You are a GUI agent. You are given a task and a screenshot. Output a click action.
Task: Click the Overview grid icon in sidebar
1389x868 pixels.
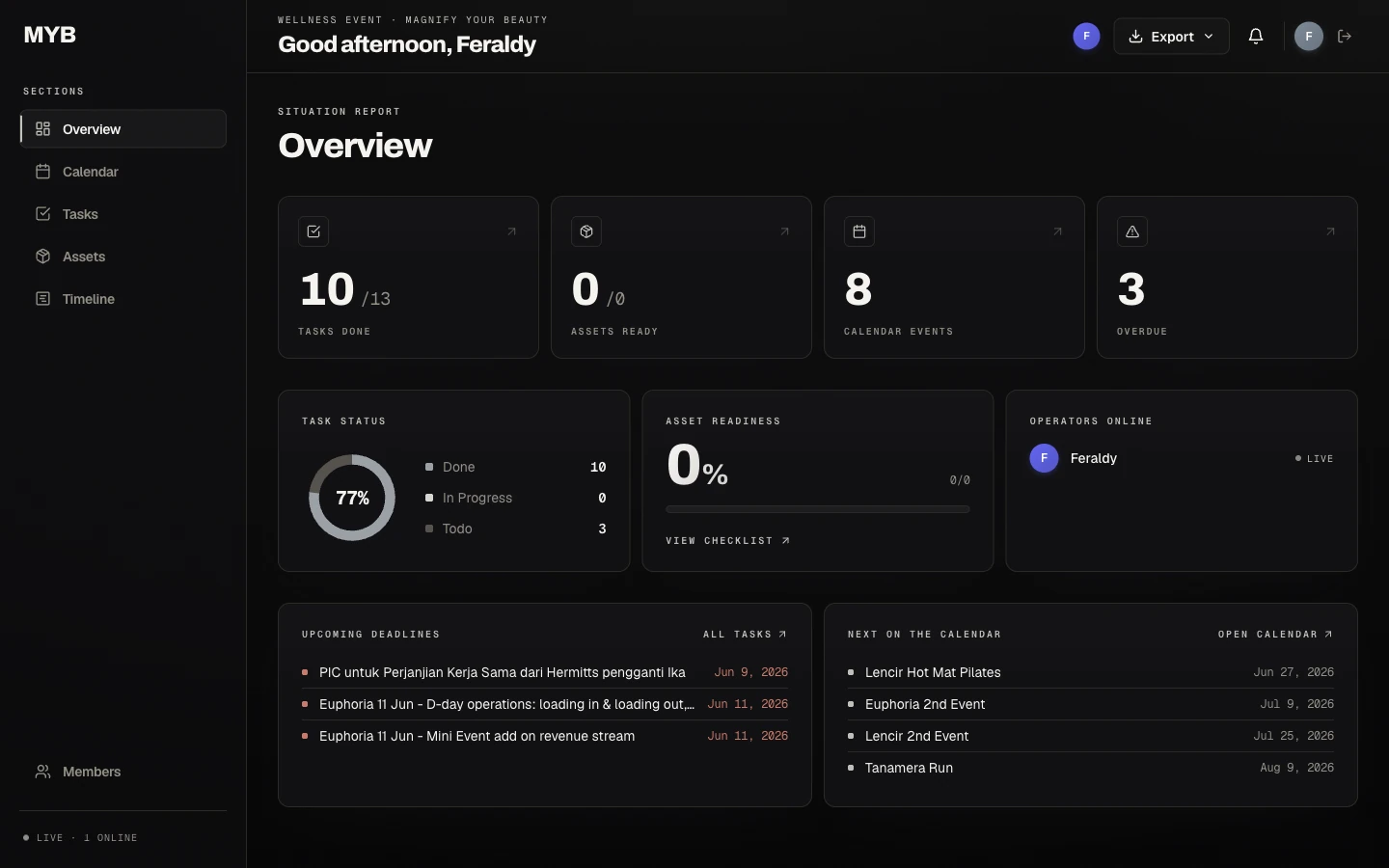pos(42,129)
